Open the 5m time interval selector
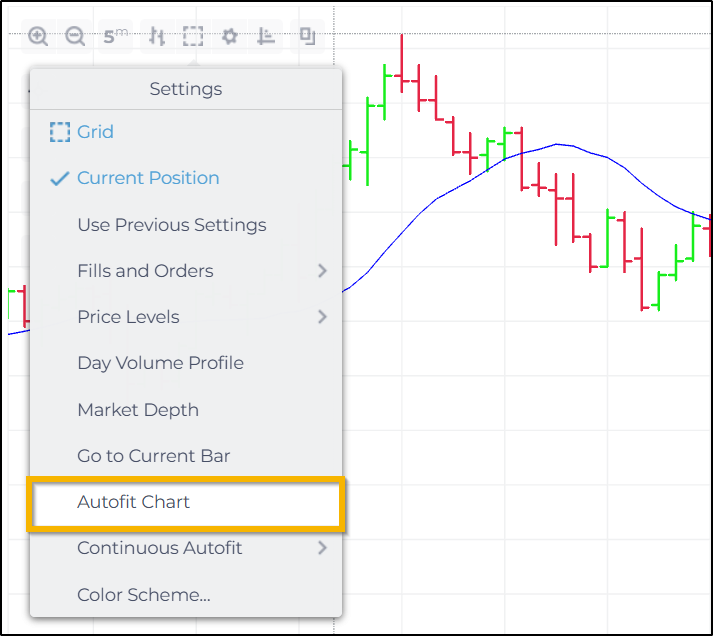The height and width of the screenshot is (636, 713). 115,36
